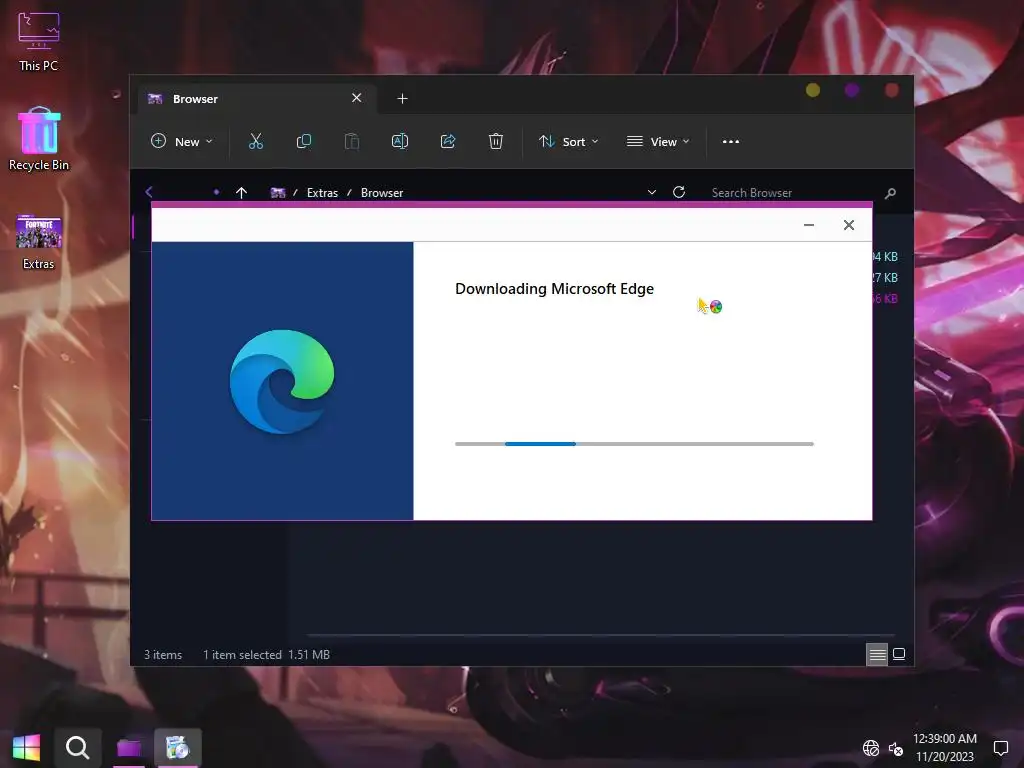Click the network globe tray icon

871,748
